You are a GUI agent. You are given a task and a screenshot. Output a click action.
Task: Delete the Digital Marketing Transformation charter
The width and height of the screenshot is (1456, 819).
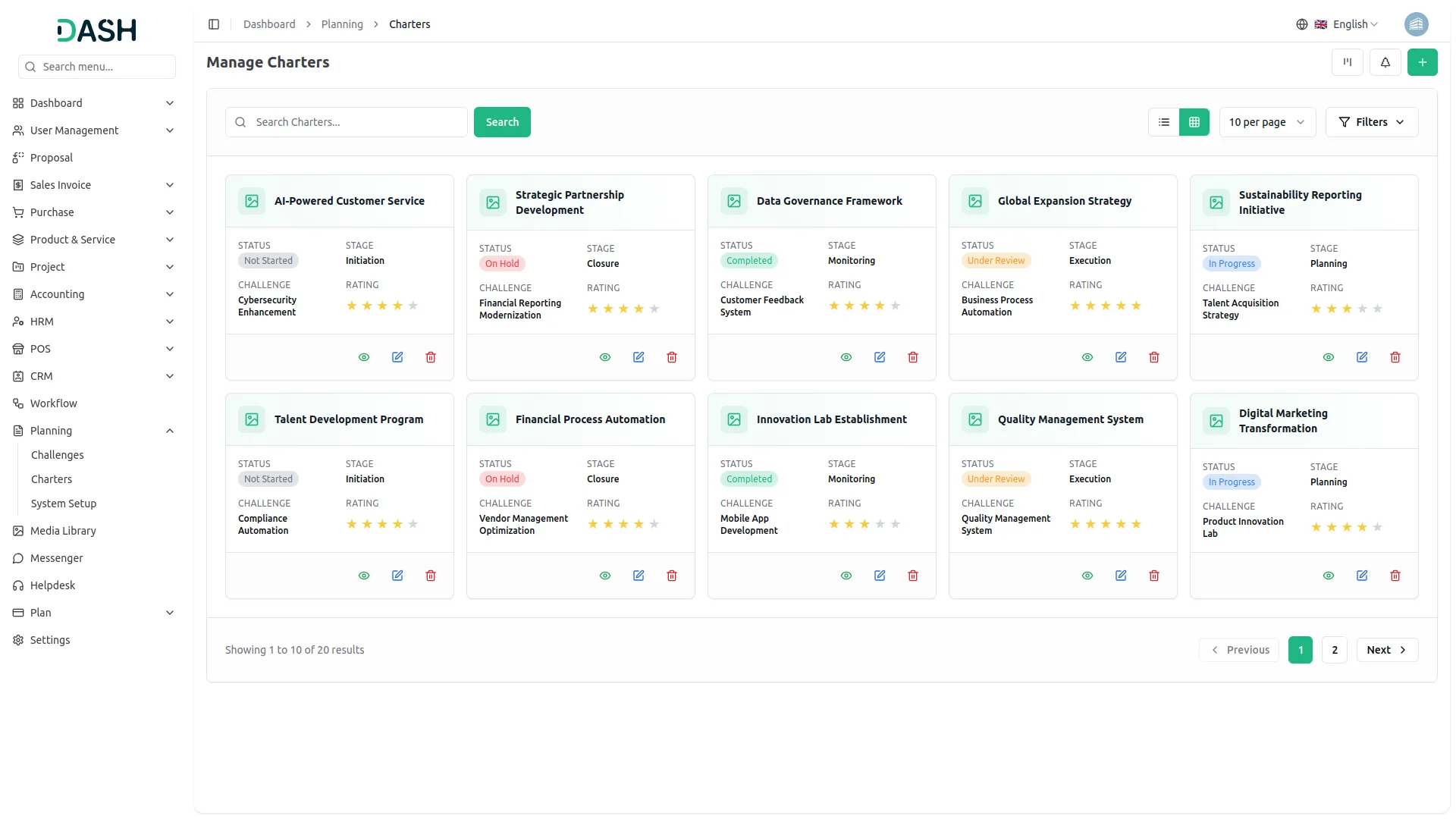point(1395,576)
